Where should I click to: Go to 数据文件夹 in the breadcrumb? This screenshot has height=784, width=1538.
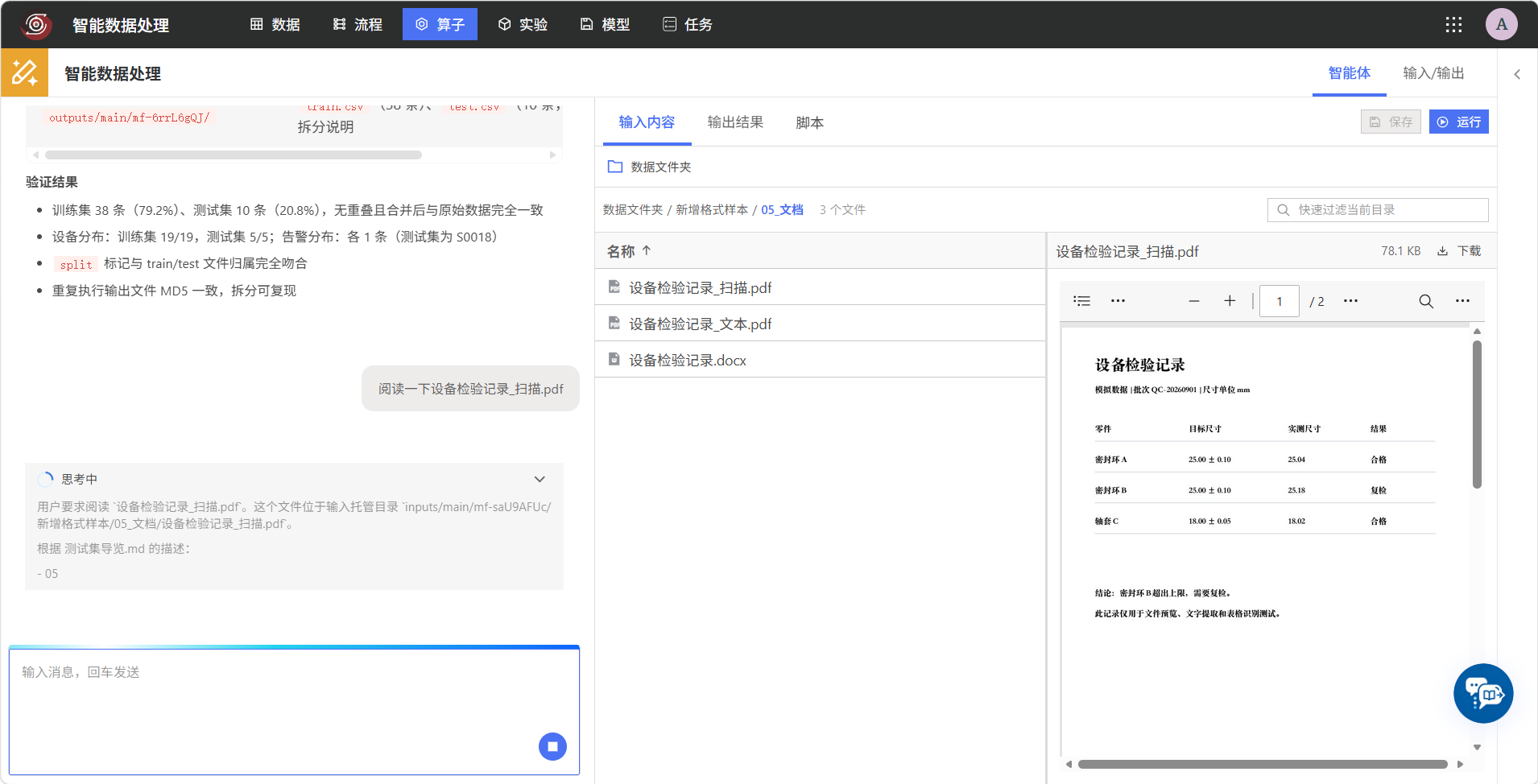point(633,210)
